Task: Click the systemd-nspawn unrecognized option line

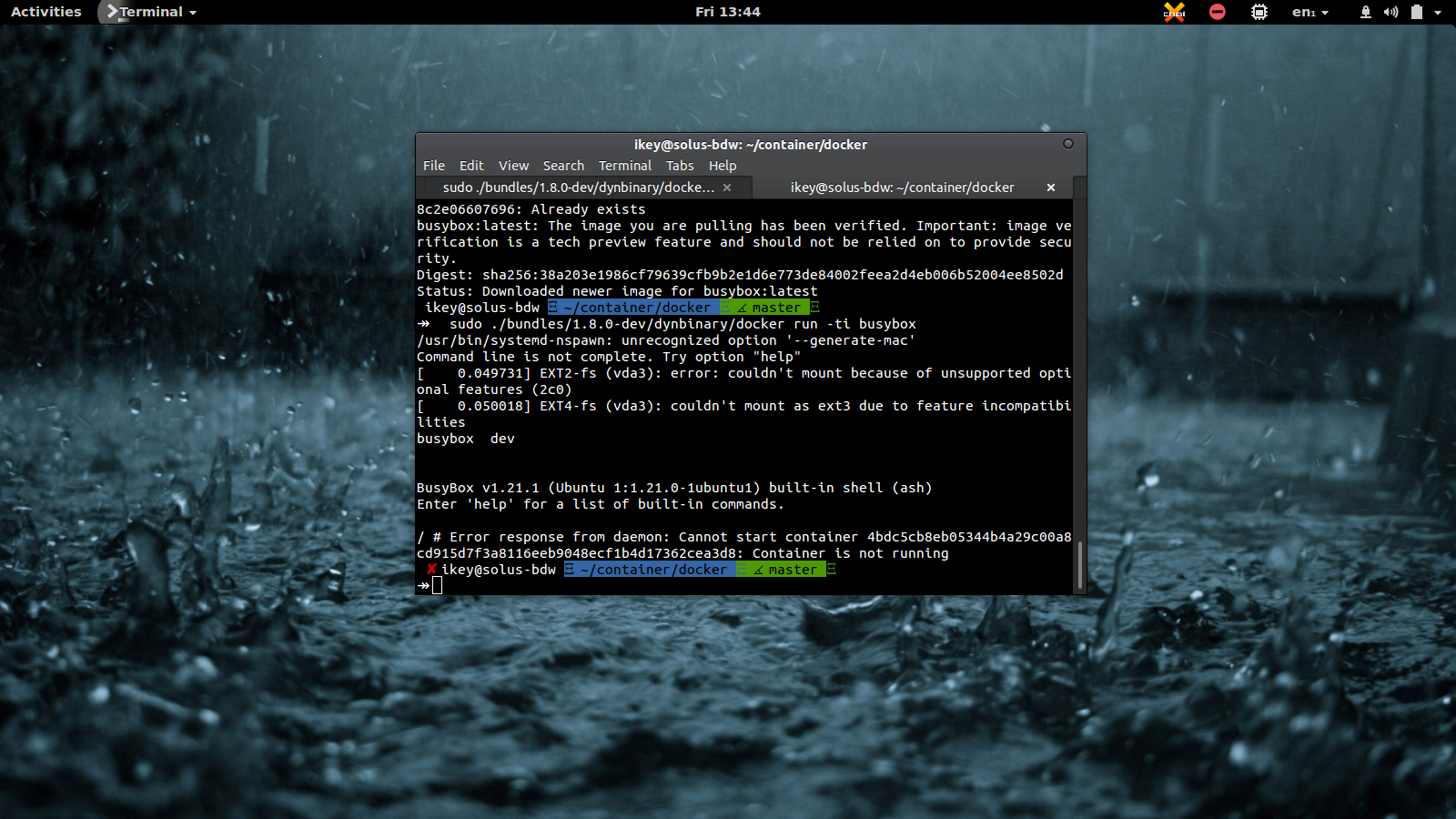Action: 666,340
